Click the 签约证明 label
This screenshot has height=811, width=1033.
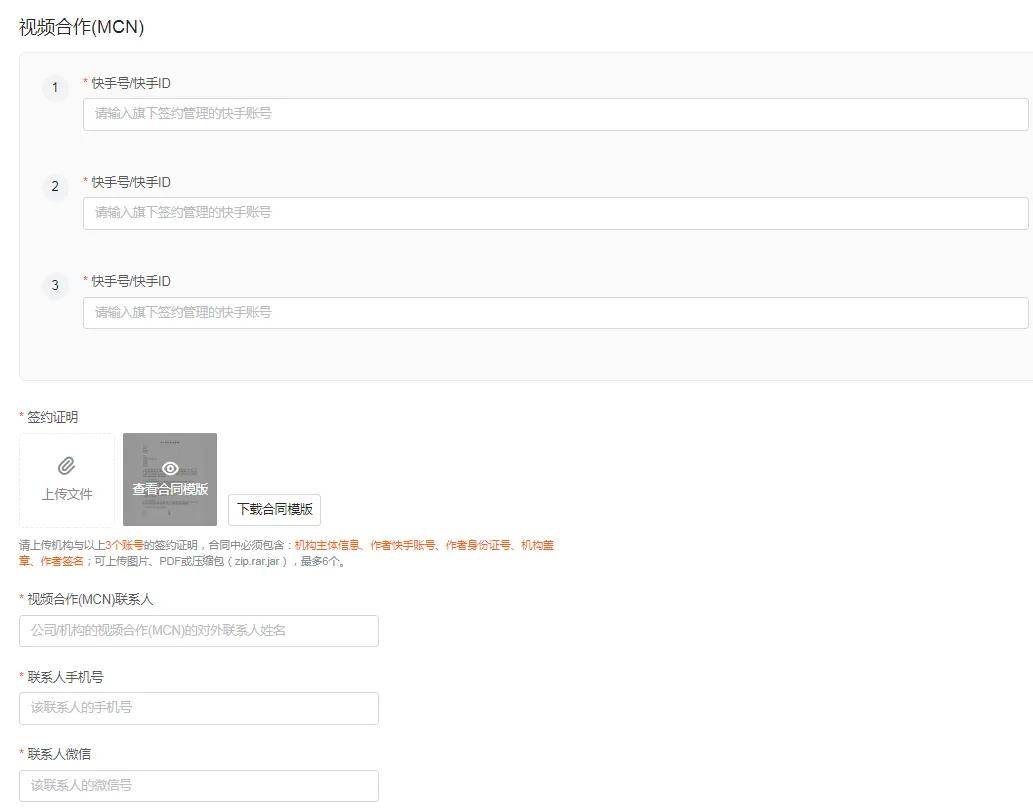[52, 417]
